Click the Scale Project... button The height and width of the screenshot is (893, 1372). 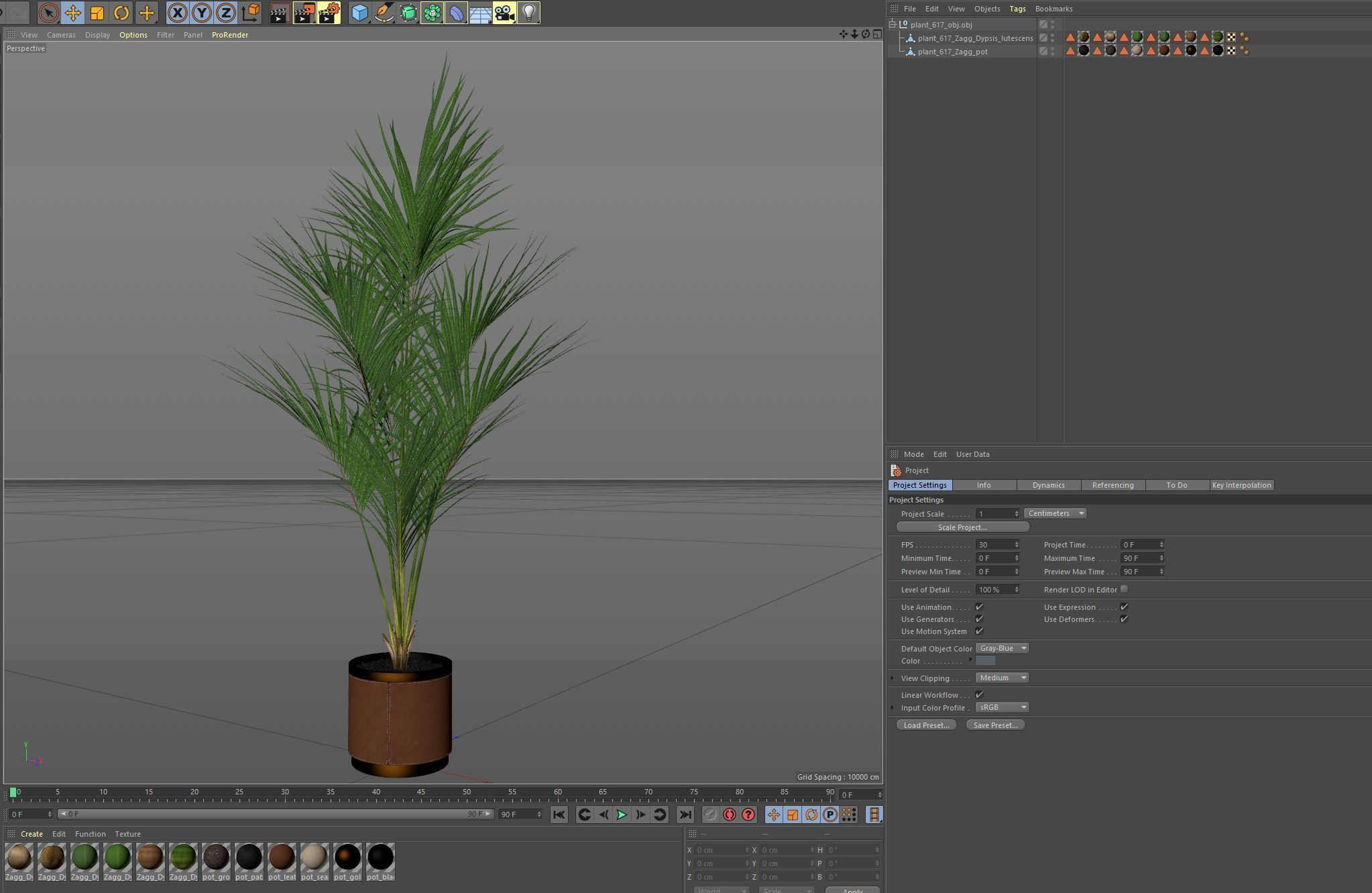[962, 527]
